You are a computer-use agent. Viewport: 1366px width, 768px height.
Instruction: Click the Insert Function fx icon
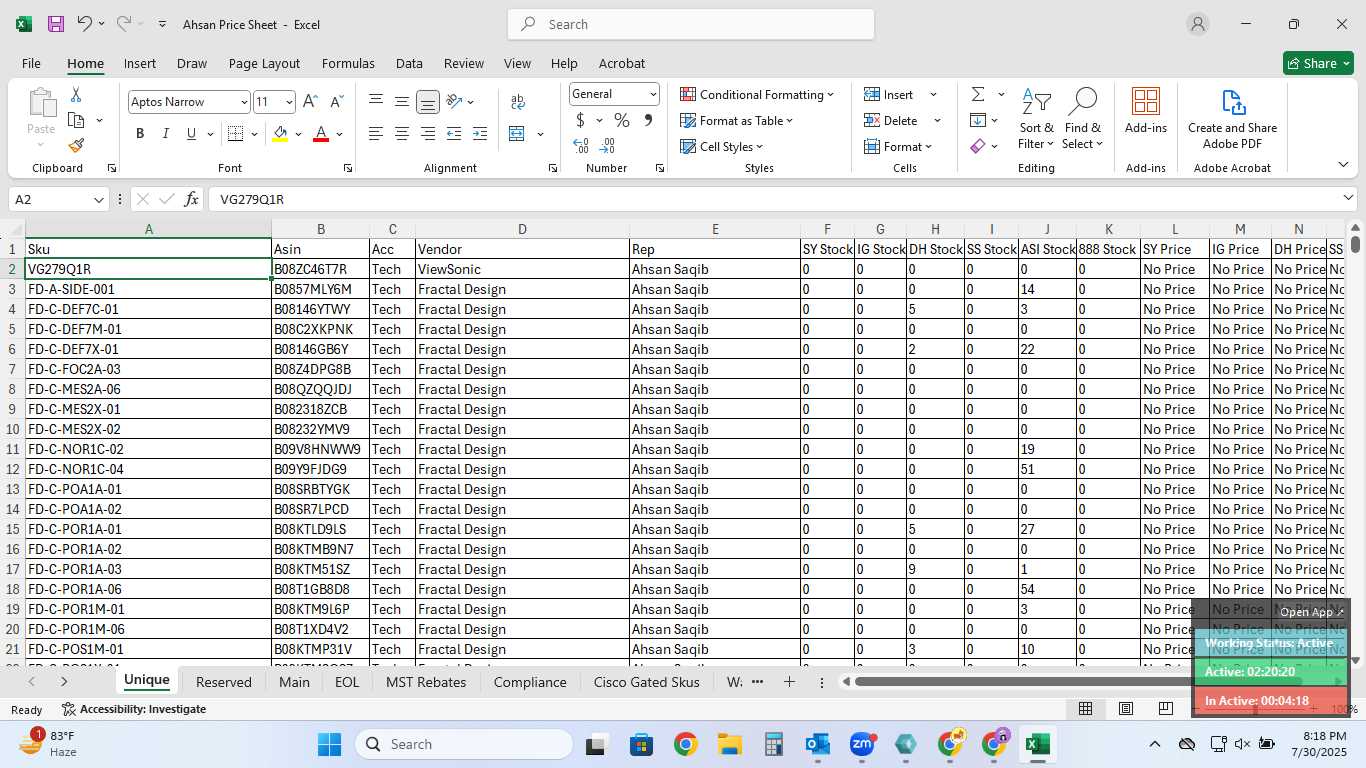point(192,199)
